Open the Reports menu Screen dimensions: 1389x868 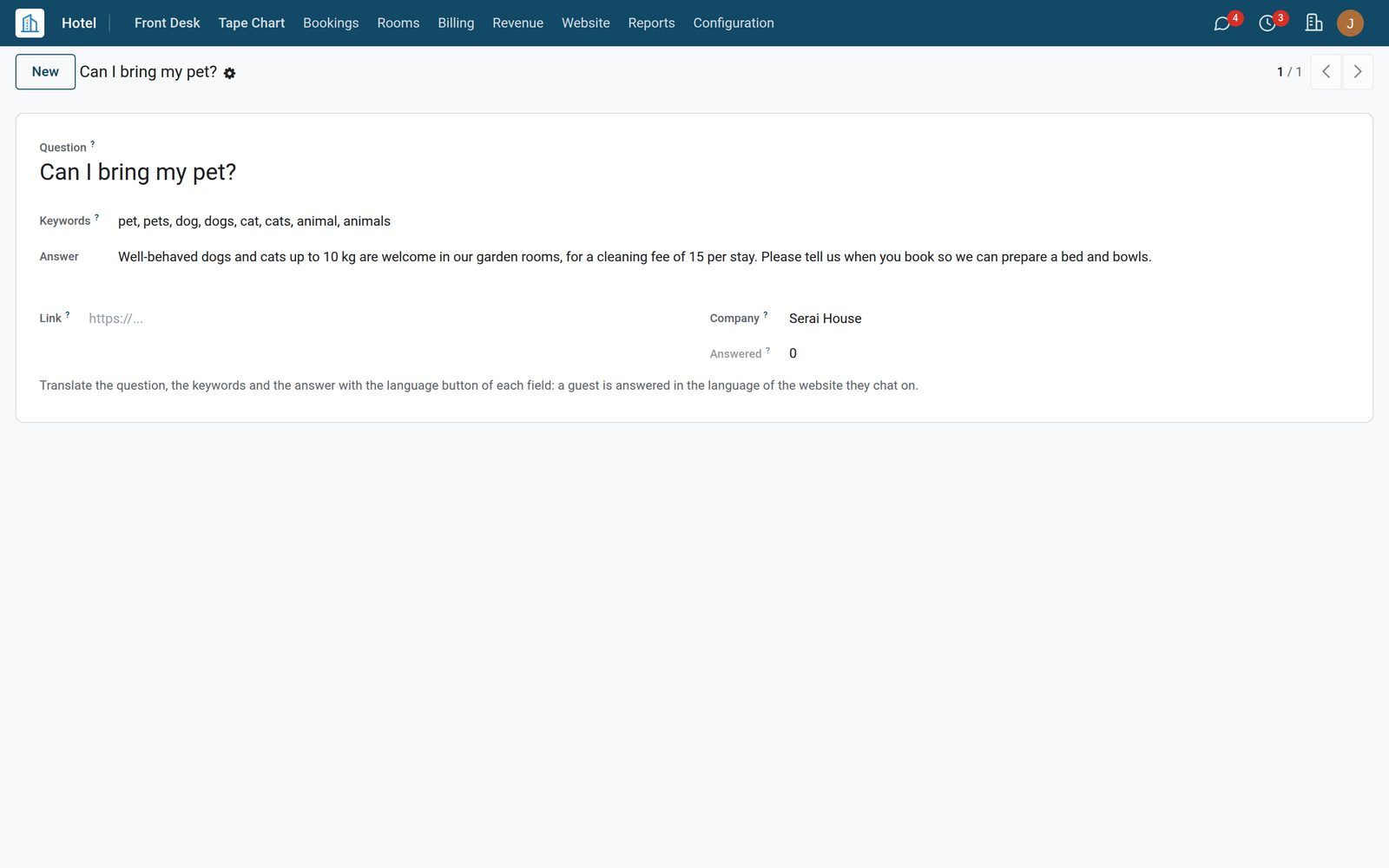[x=651, y=23]
